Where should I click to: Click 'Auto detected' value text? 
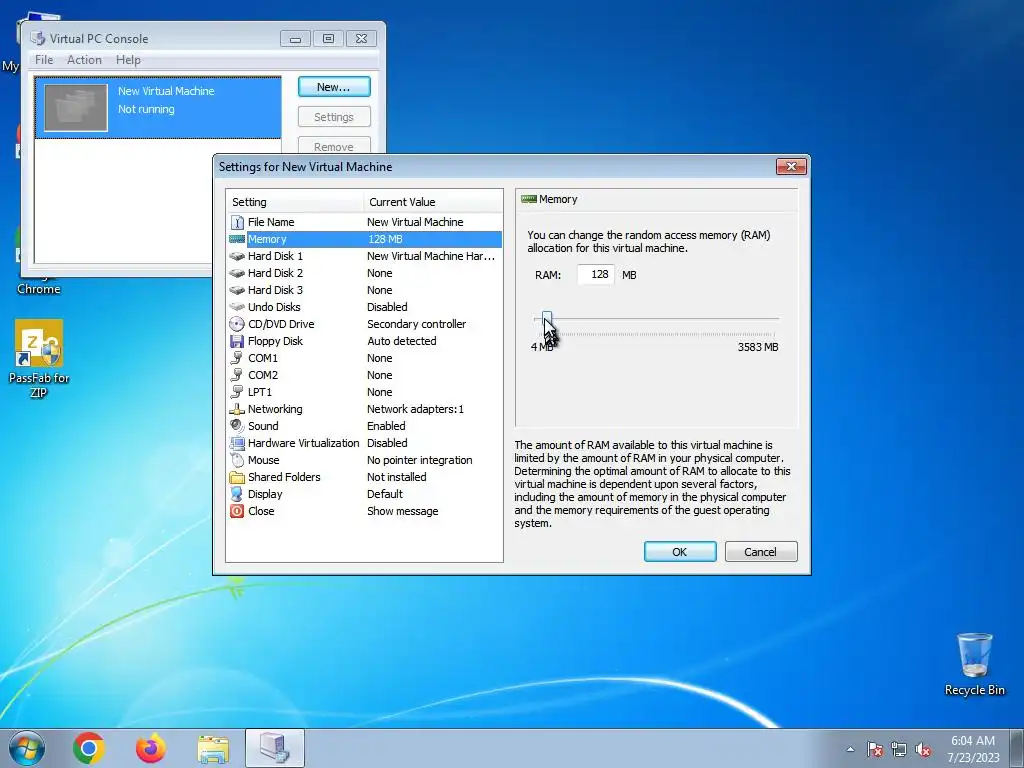[402, 341]
